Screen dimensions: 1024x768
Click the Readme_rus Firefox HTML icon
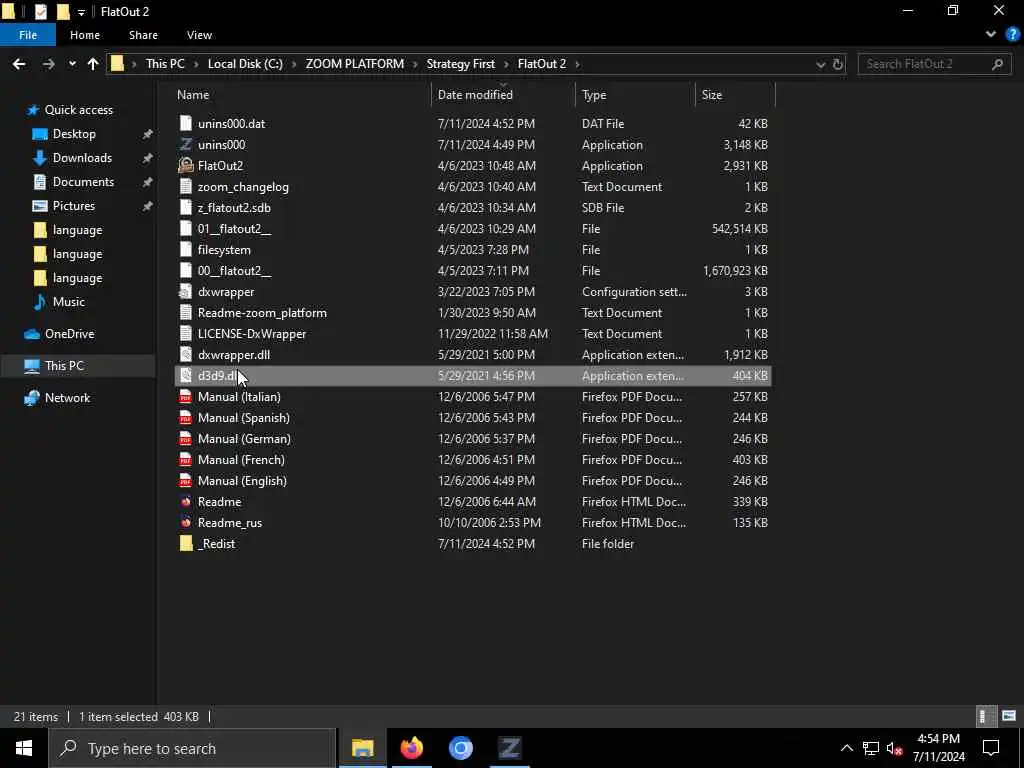point(186,522)
